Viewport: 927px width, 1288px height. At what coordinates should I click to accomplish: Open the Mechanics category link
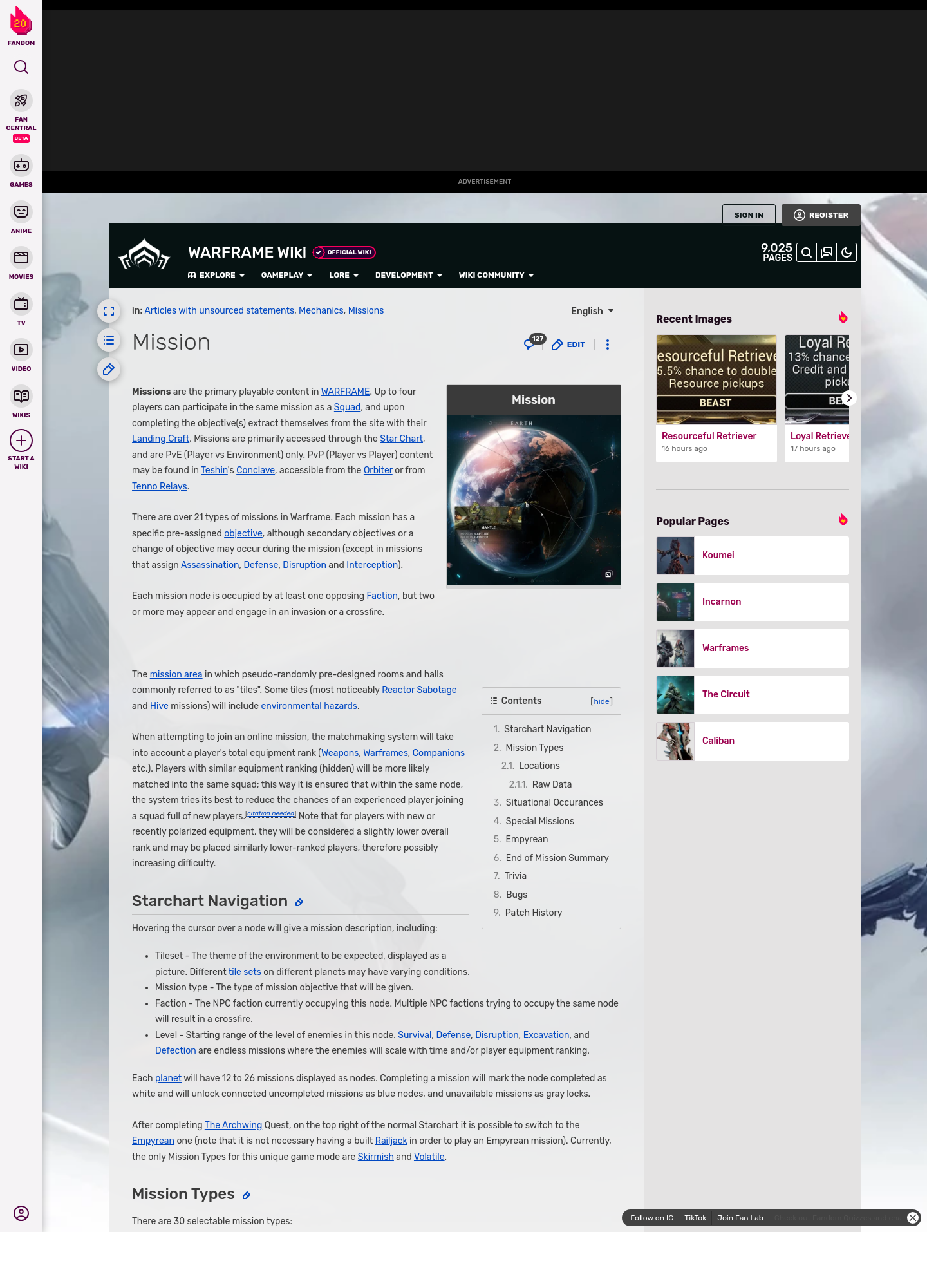[x=321, y=310]
